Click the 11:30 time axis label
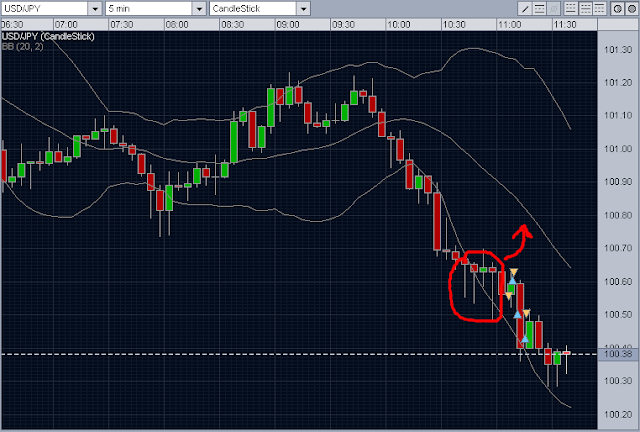The width and height of the screenshot is (640, 432). point(565,24)
